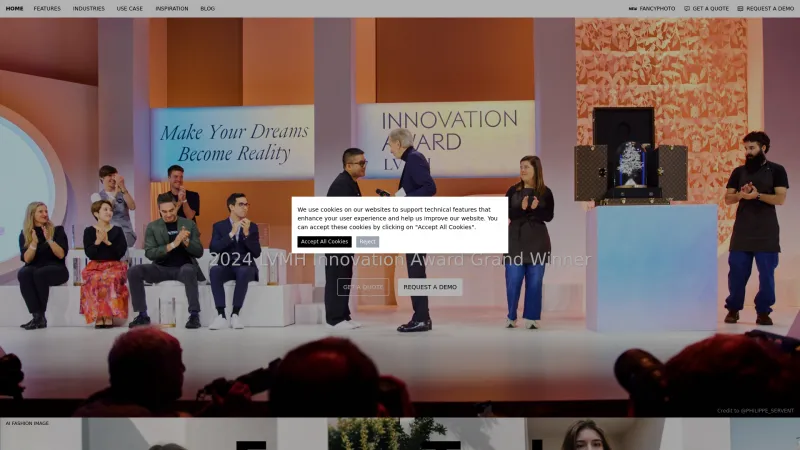Viewport: 800px width, 450px height.
Task: Open thumbnail with woman's face at bottom
Action: pos(595,434)
